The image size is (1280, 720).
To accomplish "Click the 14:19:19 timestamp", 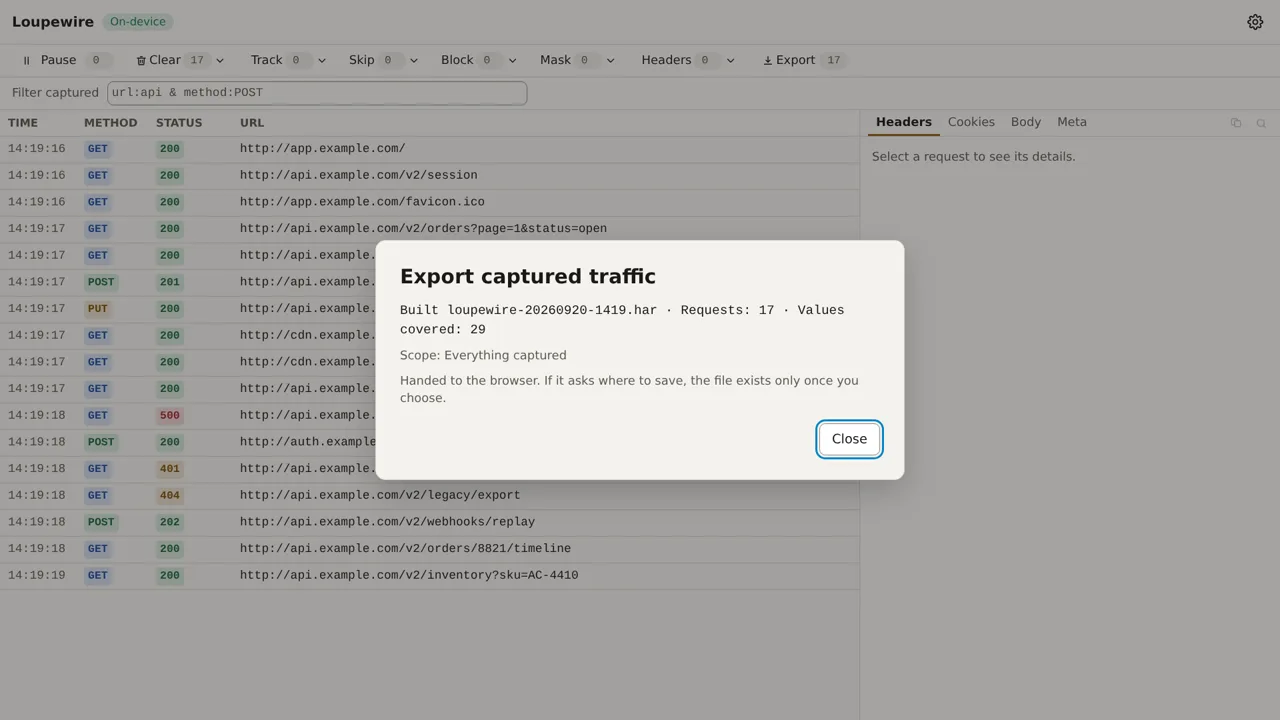I will [36, 575].
